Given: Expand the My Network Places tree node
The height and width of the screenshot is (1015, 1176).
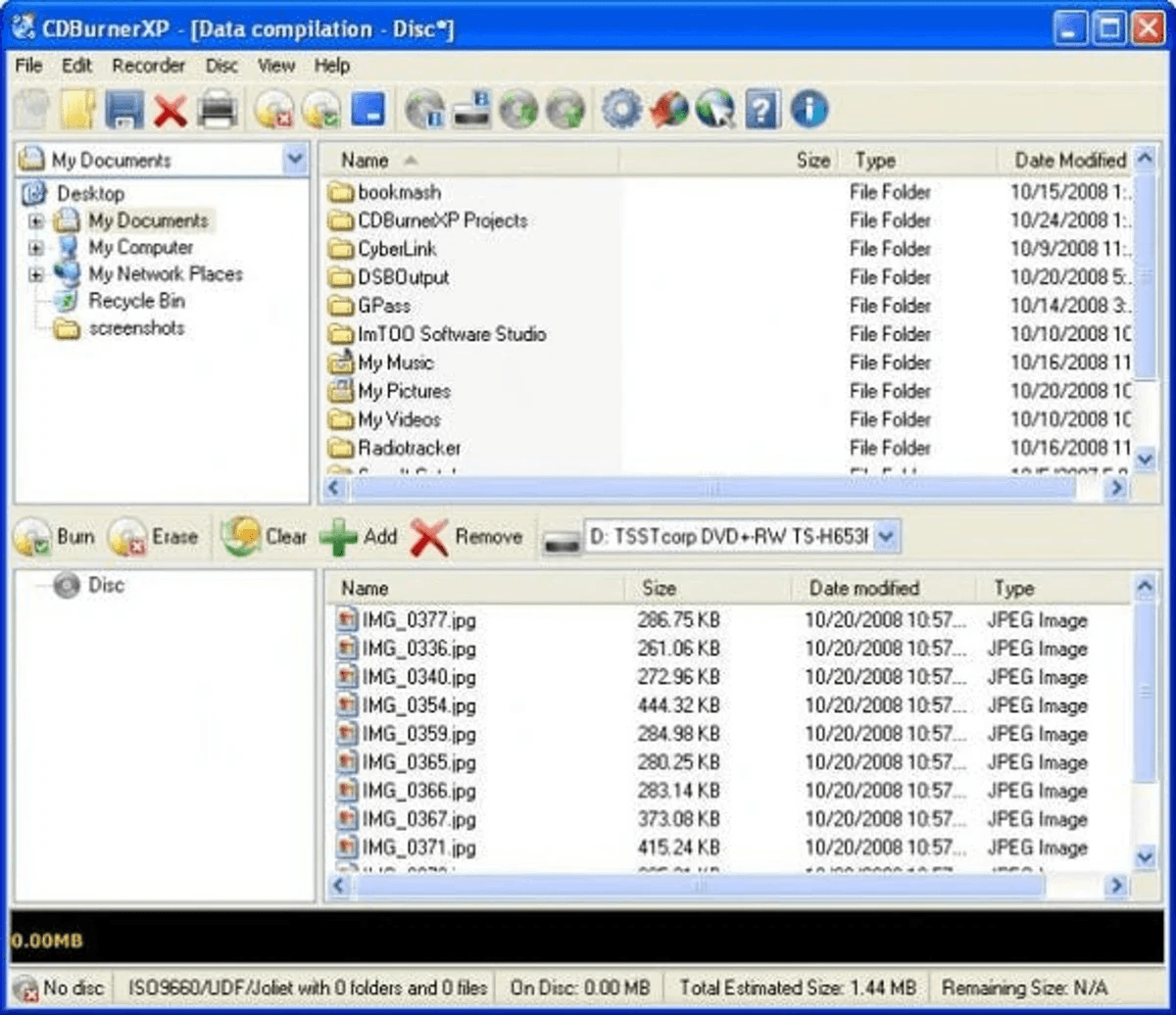Looking at the screenshot, I should 36,275.
